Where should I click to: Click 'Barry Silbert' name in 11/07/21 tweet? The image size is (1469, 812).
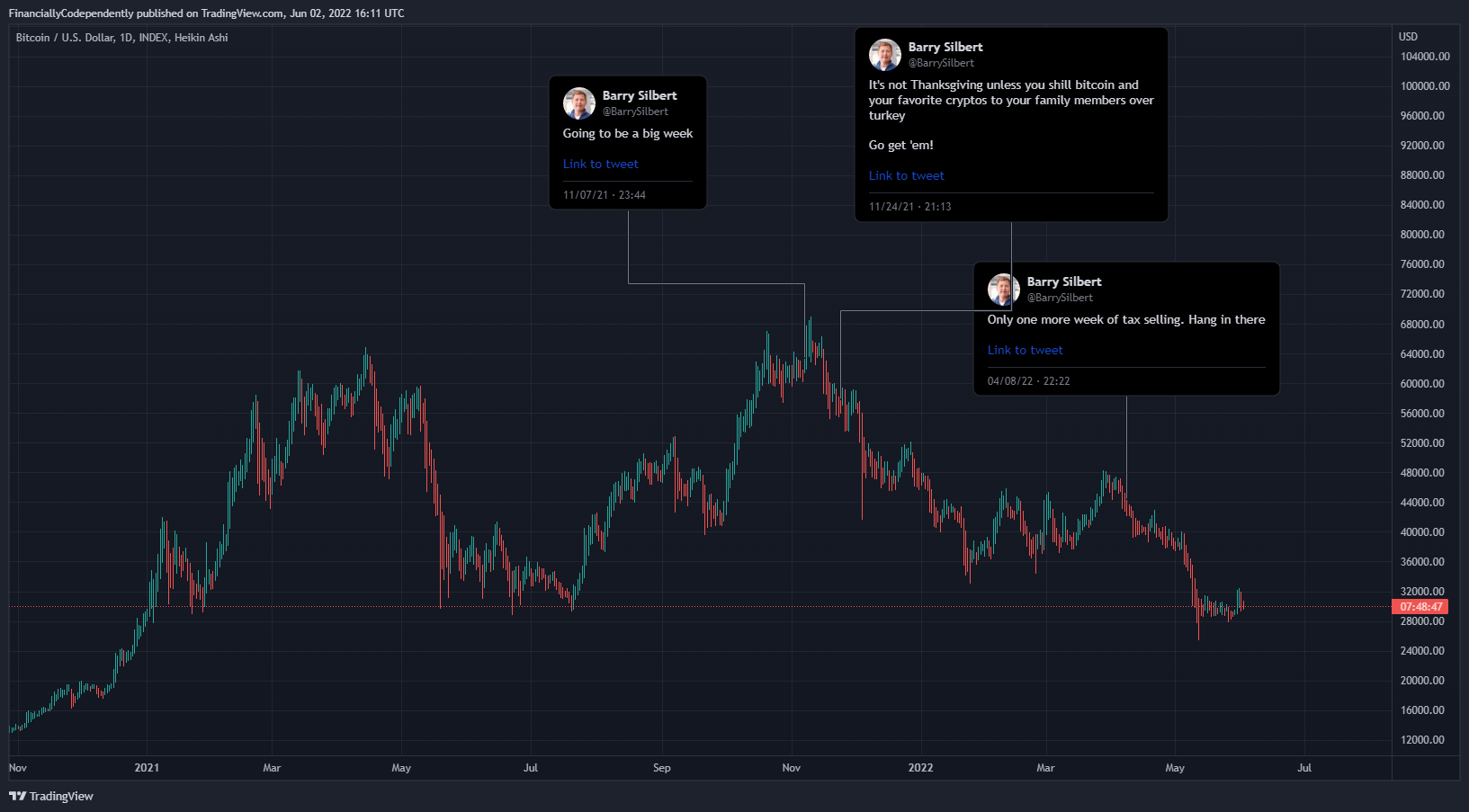(640, 95)
